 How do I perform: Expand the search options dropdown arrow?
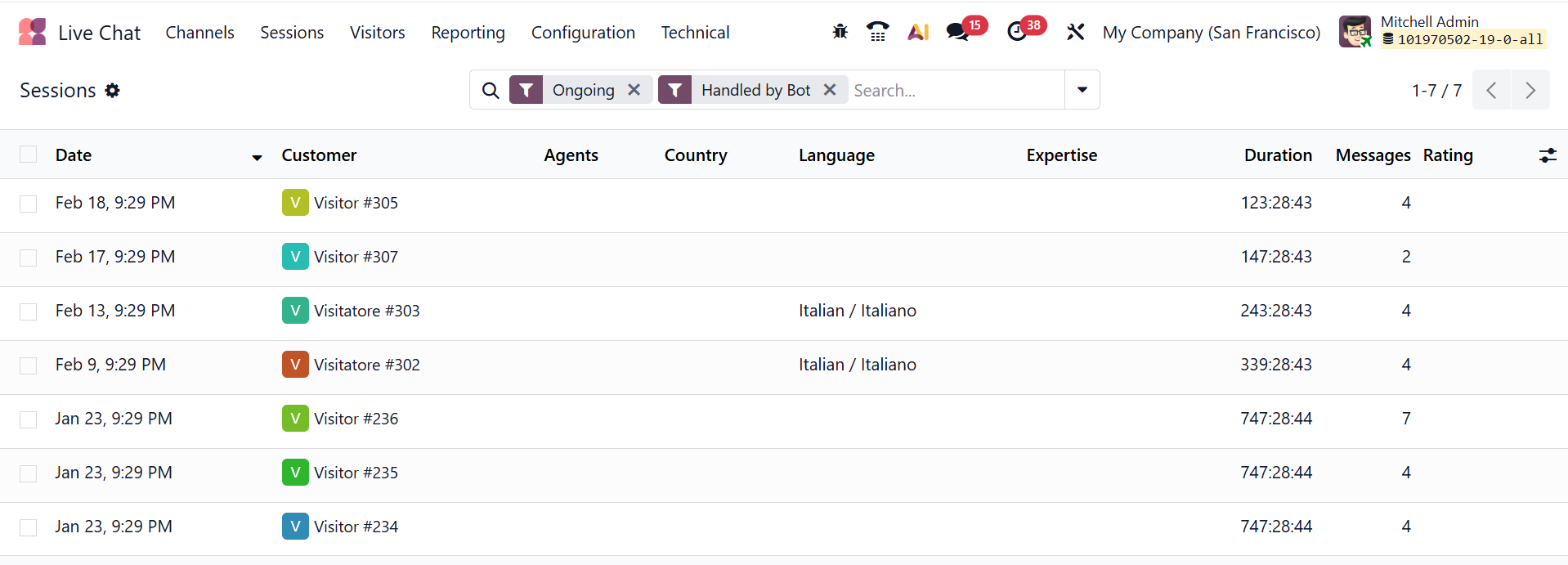click(1082, 90)
